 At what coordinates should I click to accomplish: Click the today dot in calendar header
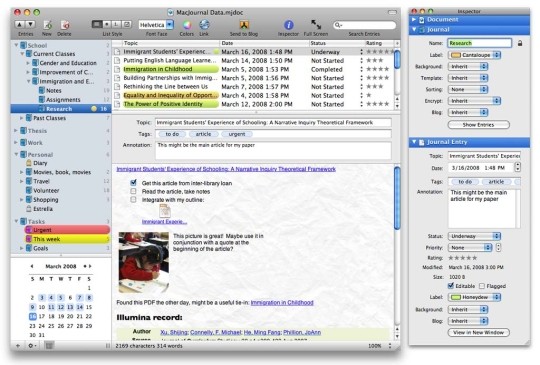click(x=85, y=266)
